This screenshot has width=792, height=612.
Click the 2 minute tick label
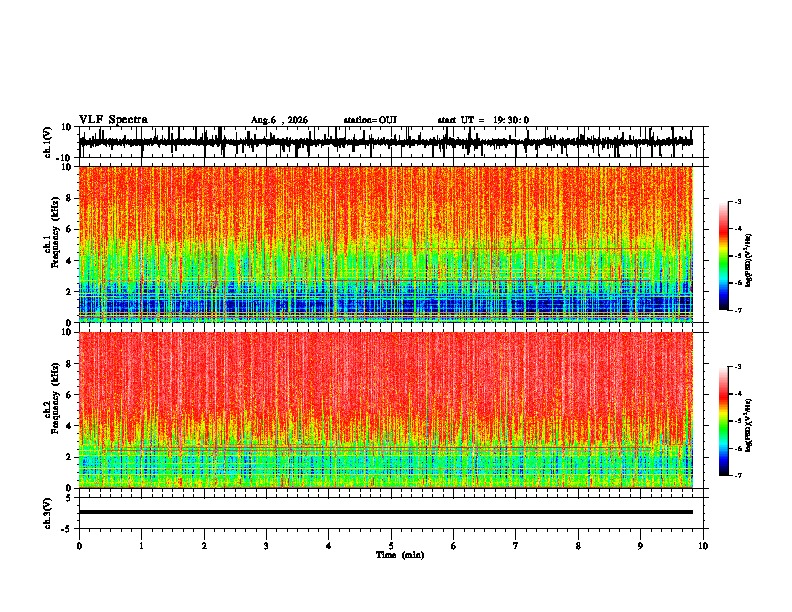point(204,546)
